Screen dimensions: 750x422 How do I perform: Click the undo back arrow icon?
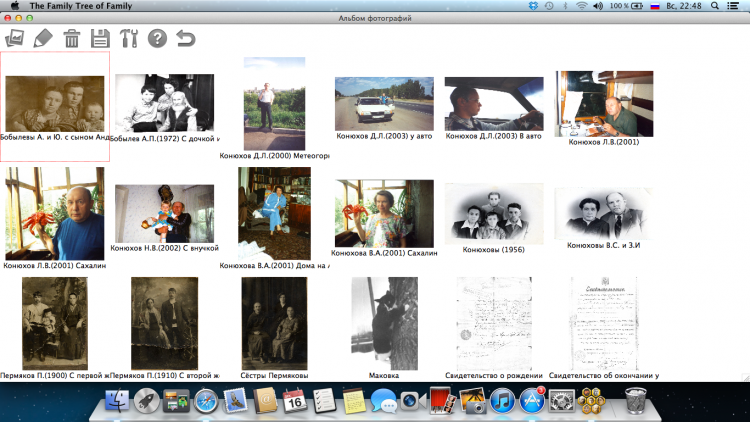pos(186,38)
